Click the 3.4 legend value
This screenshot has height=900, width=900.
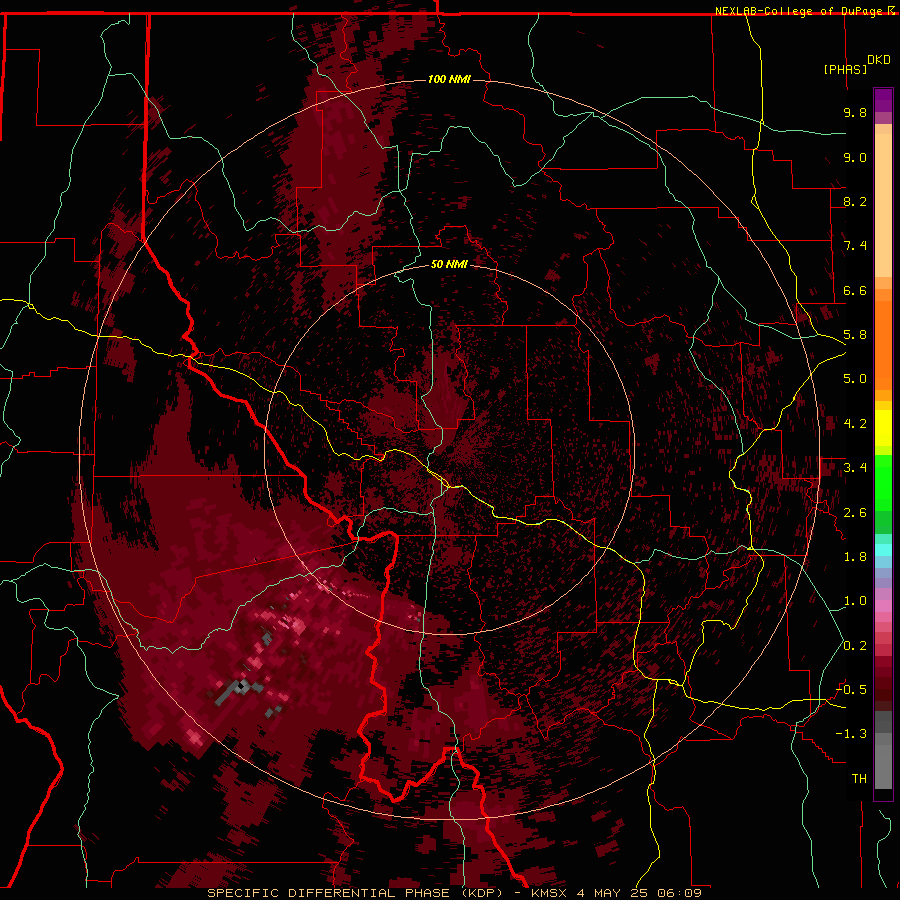tap(855, 468)
